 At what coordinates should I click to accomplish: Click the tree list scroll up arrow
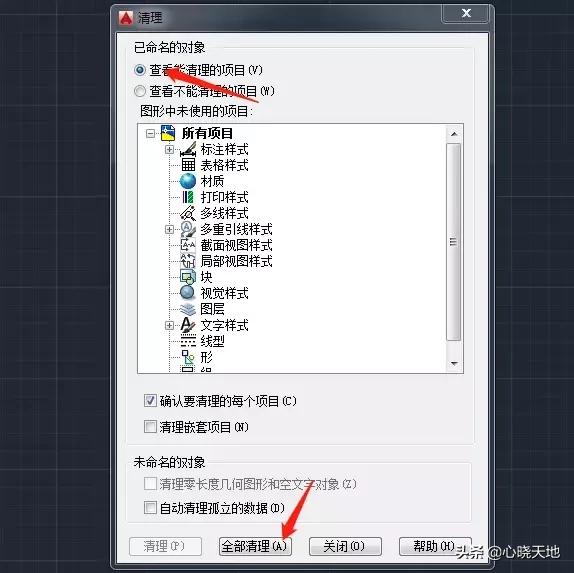click(x=454, y=134)
